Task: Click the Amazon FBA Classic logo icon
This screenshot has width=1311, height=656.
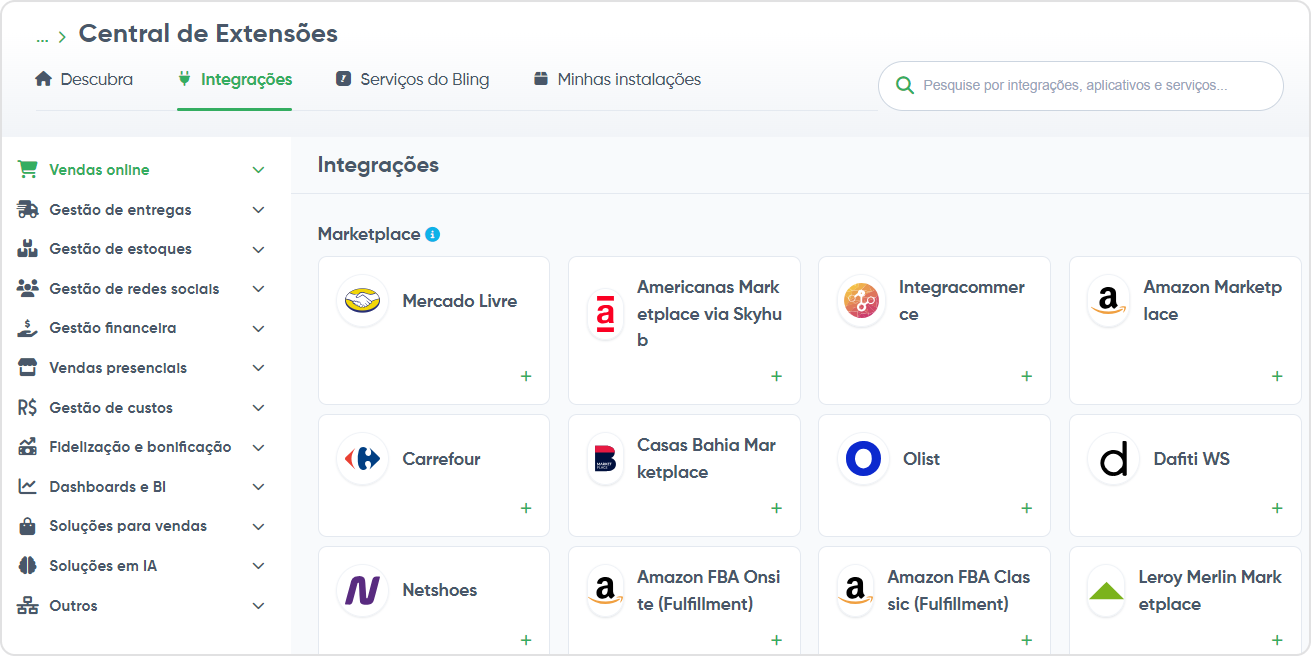Action: (x=855, y=591)
